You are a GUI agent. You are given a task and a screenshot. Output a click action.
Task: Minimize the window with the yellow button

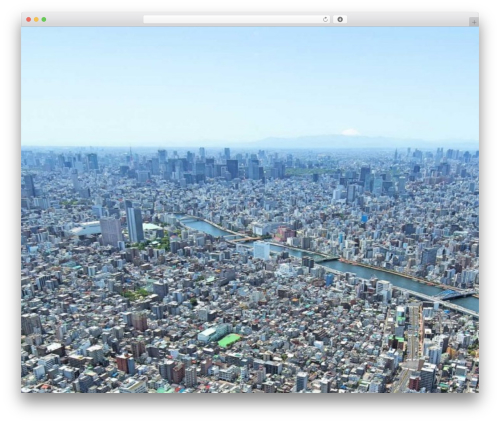[x=36, y=20]
